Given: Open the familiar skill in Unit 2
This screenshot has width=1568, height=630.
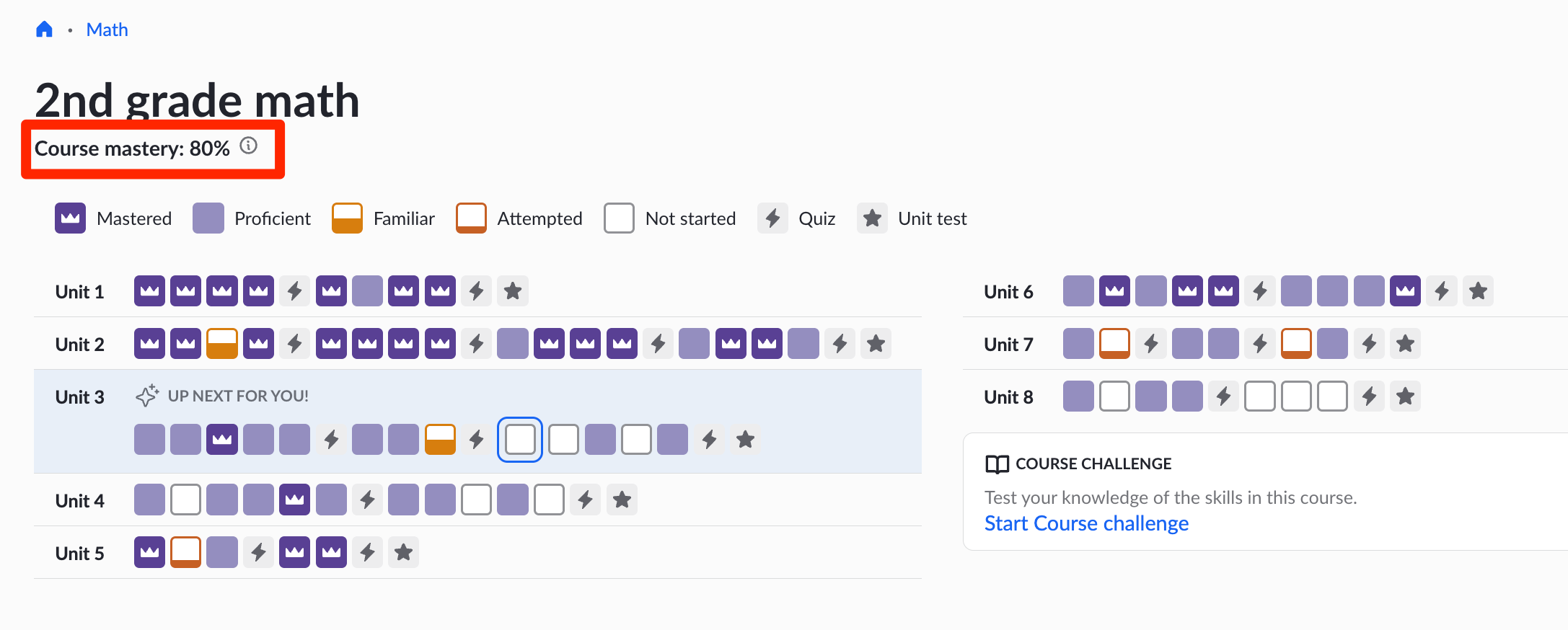Looking at the screenshot, I should (x=222, y=344).
